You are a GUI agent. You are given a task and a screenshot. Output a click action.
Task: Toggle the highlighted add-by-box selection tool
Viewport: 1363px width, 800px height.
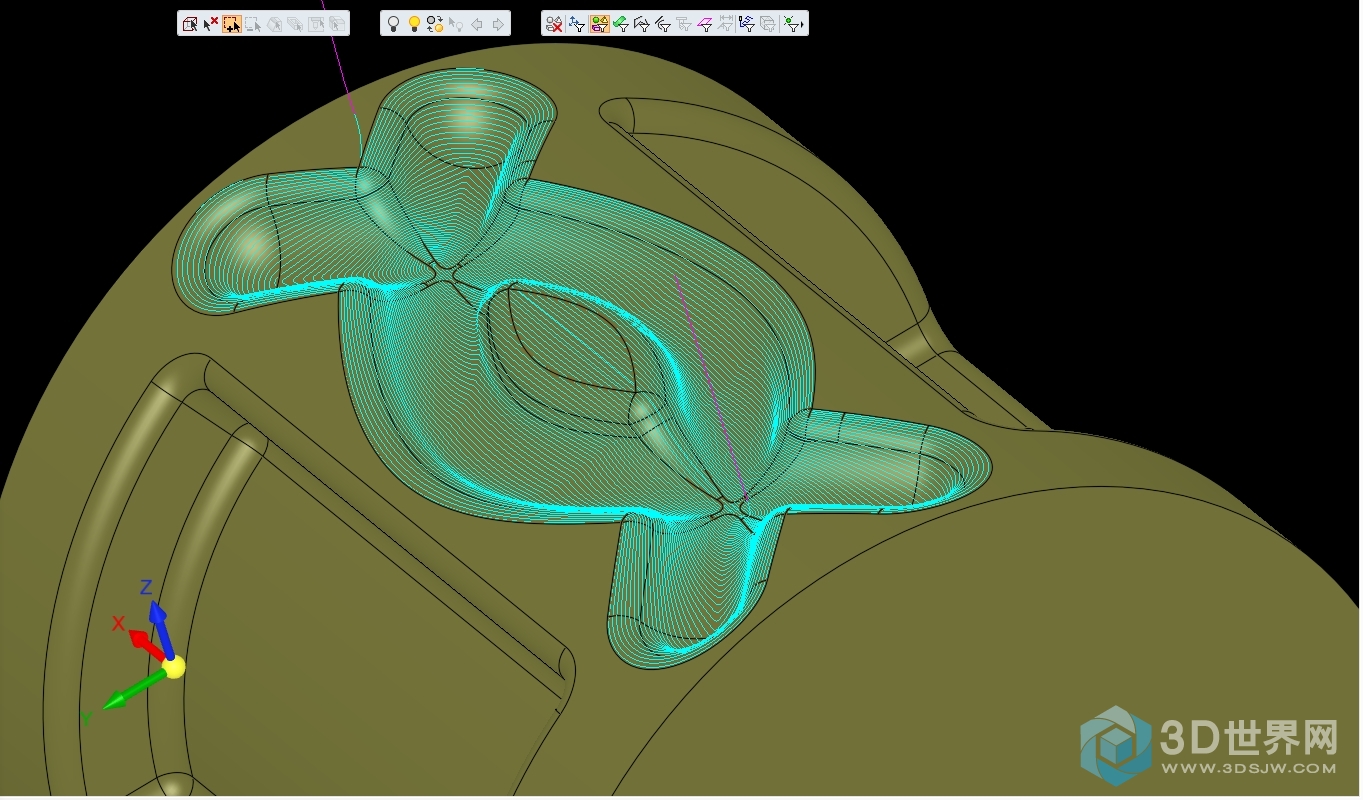[x=232, y=24]
